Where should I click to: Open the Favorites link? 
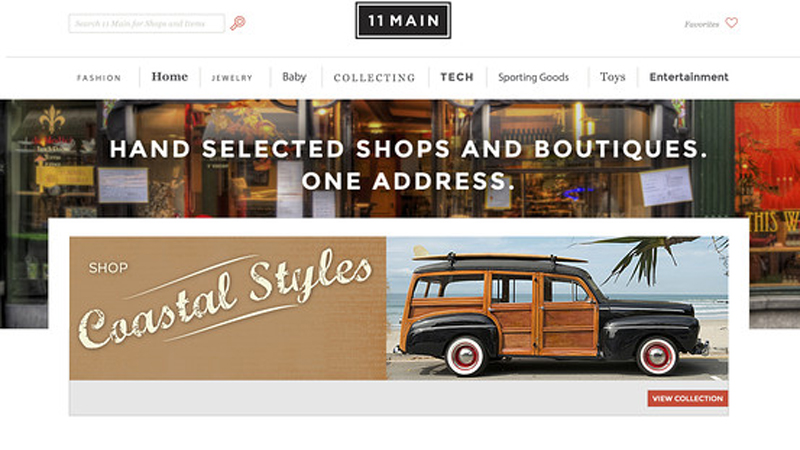[x=702, y=24]
